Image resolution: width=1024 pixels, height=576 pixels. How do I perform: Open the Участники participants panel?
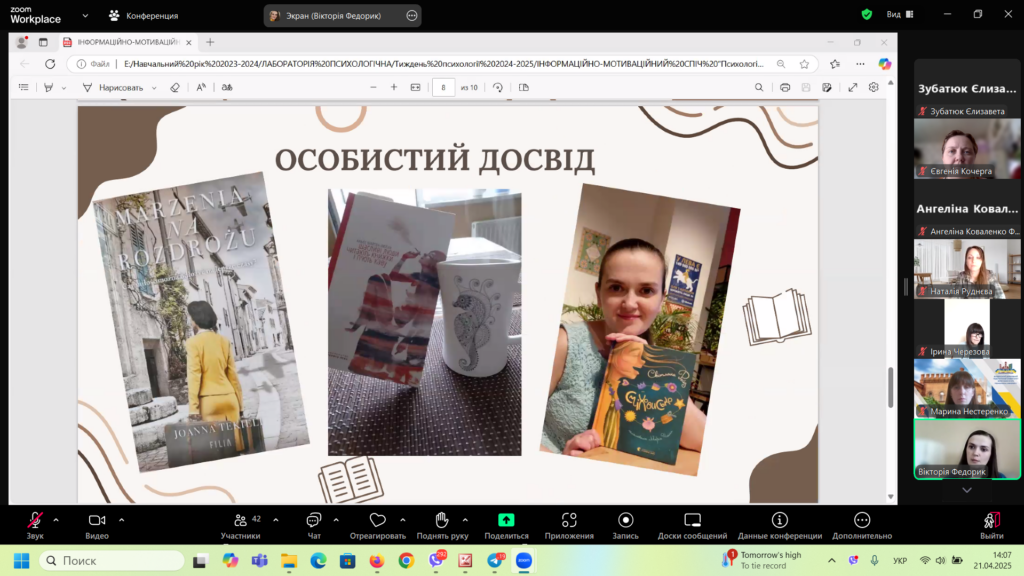(x=240, y=525)
